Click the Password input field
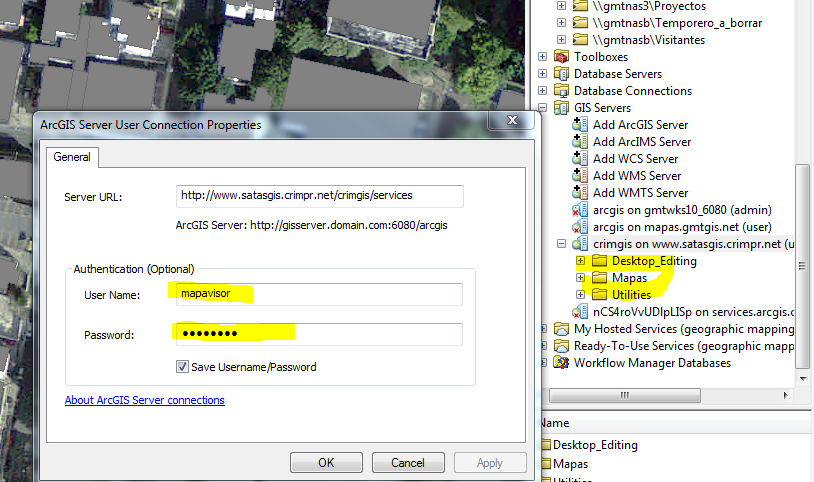814x482 pixels. point(320,334)
